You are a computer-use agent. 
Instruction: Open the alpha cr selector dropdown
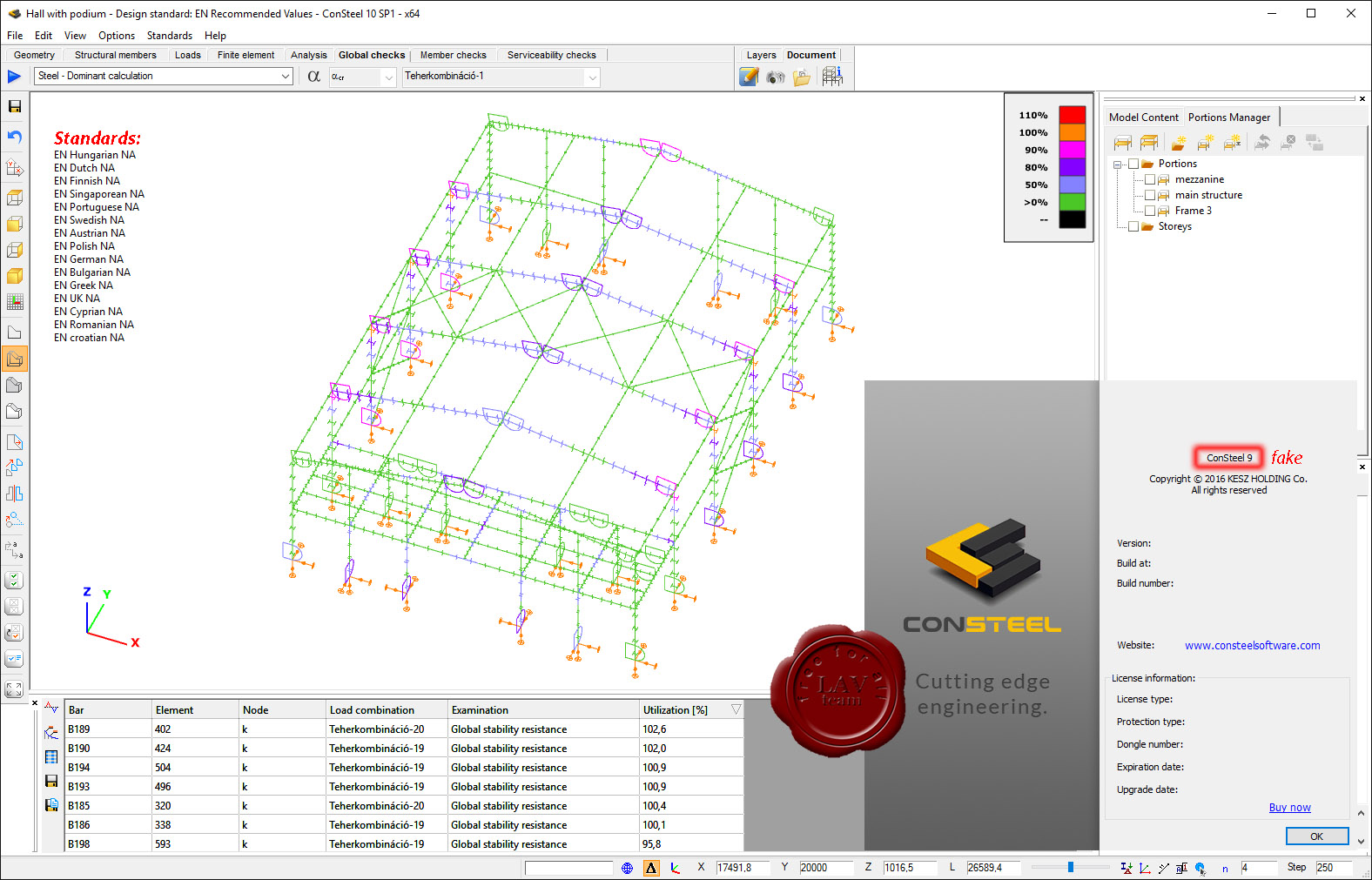pos(388,77)
